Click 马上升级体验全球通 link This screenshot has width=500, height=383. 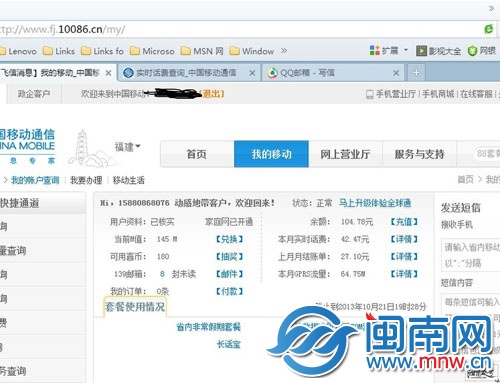[375, 203]
